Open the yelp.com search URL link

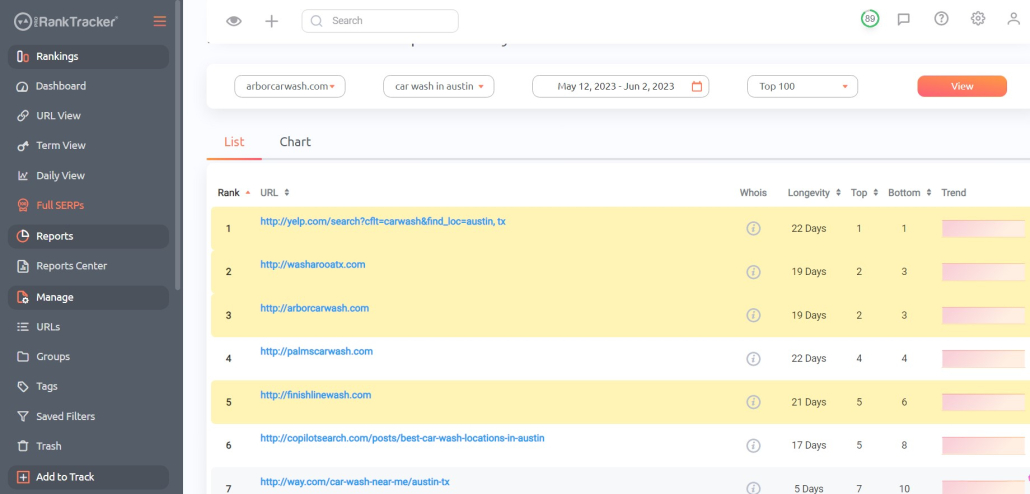click(383, 222)
